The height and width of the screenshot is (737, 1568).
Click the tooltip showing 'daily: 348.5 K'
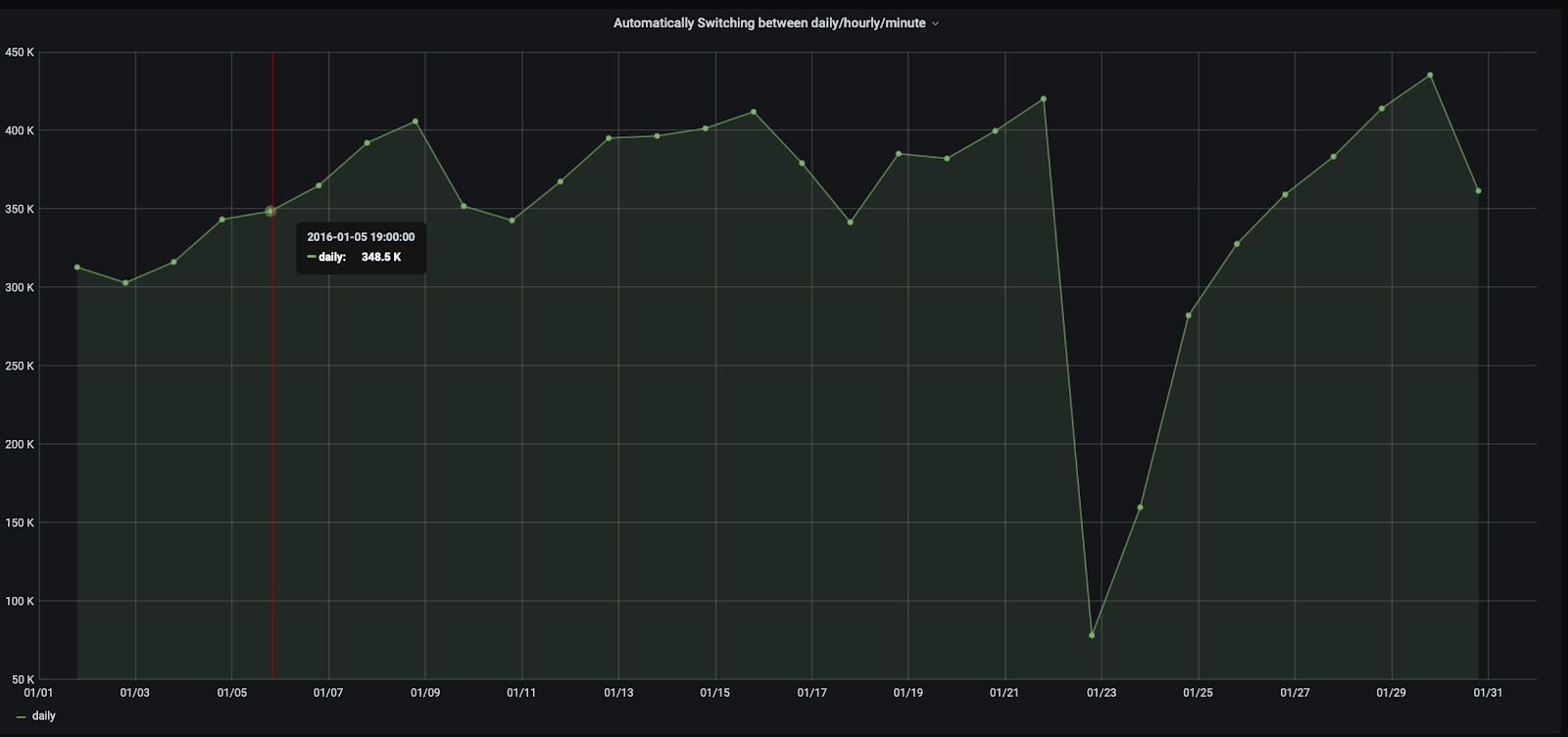[x=360, y=257]
